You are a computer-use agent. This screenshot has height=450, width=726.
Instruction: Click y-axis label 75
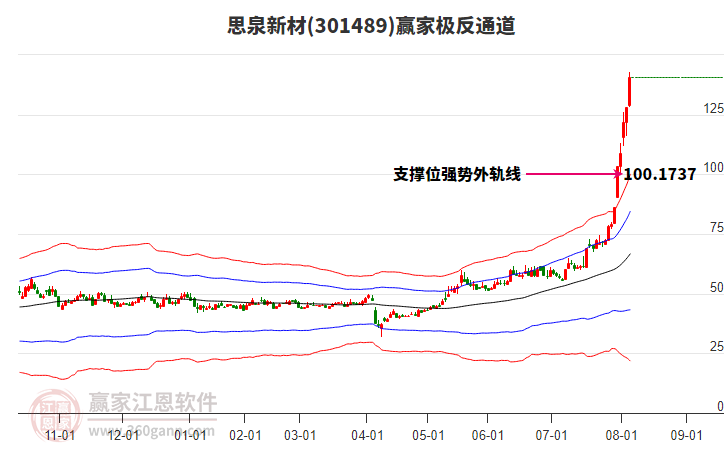point(716,228)
